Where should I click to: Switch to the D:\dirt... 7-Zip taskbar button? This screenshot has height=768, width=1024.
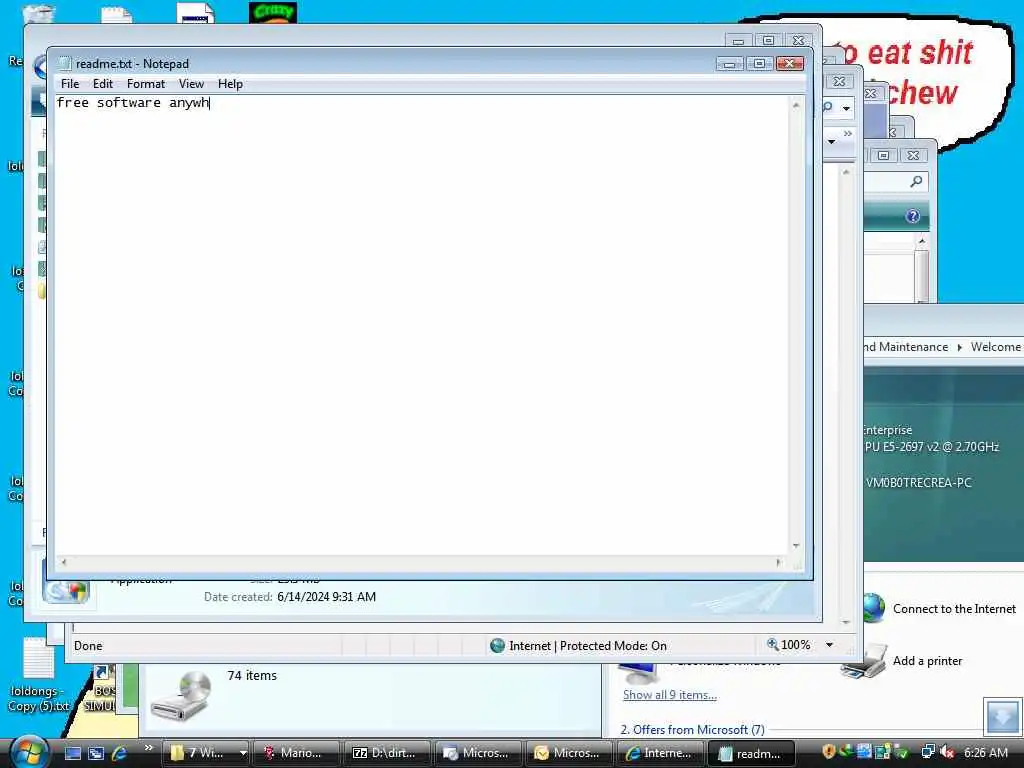pyautogui.click(x=387, y=753)
